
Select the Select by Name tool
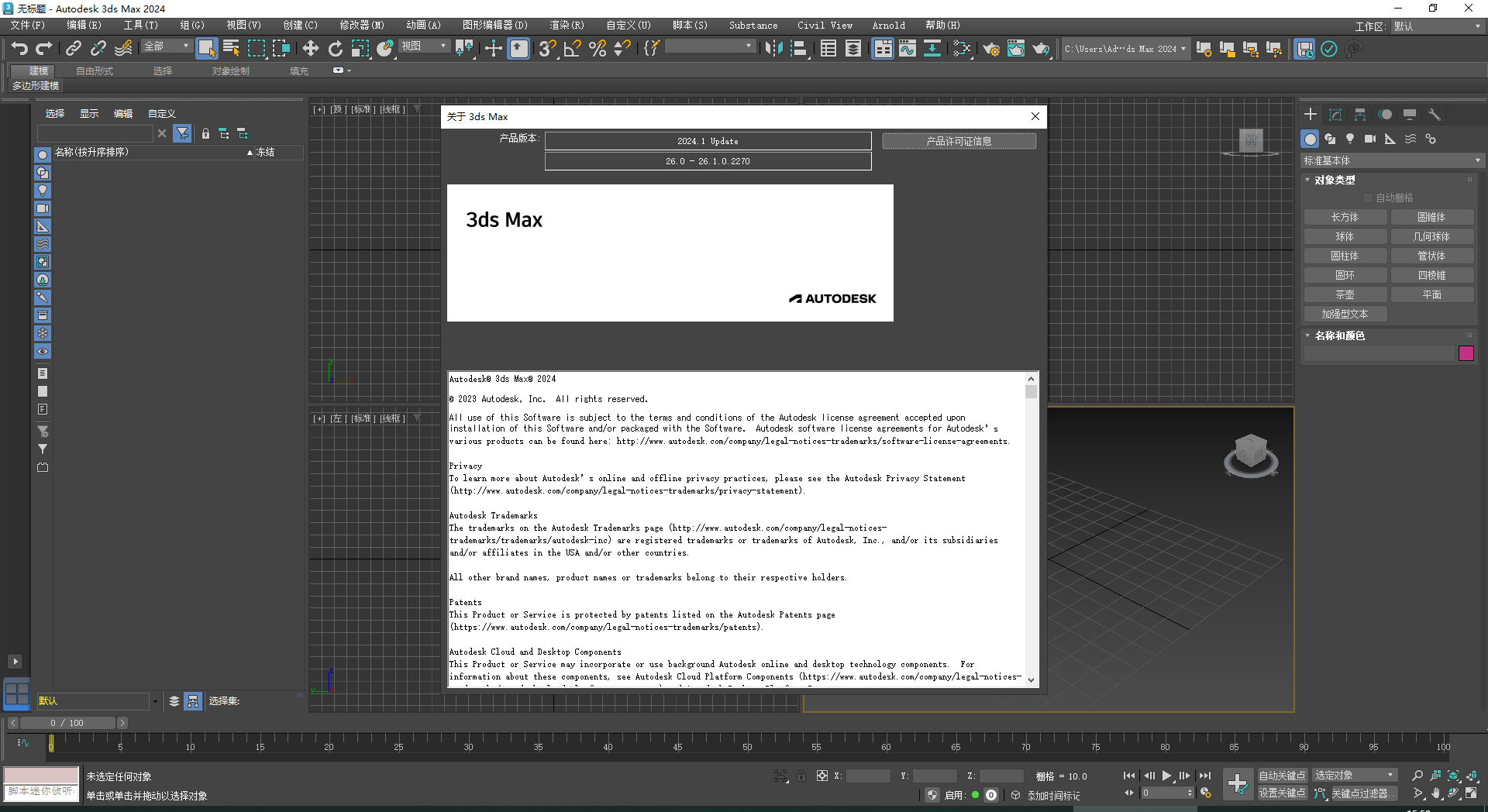[231, 48]
